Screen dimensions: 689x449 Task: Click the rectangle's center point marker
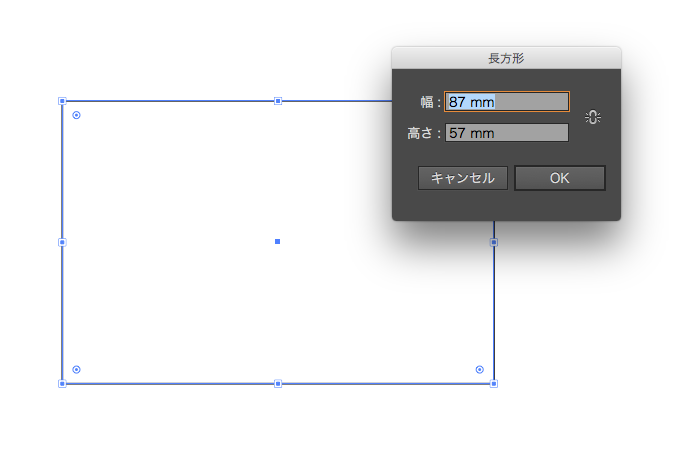coord(277,241)
